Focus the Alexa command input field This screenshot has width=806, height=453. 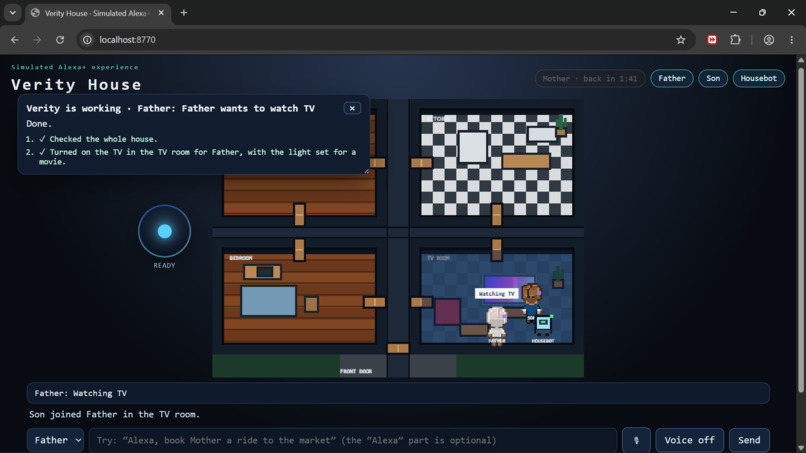click(353, 440)
